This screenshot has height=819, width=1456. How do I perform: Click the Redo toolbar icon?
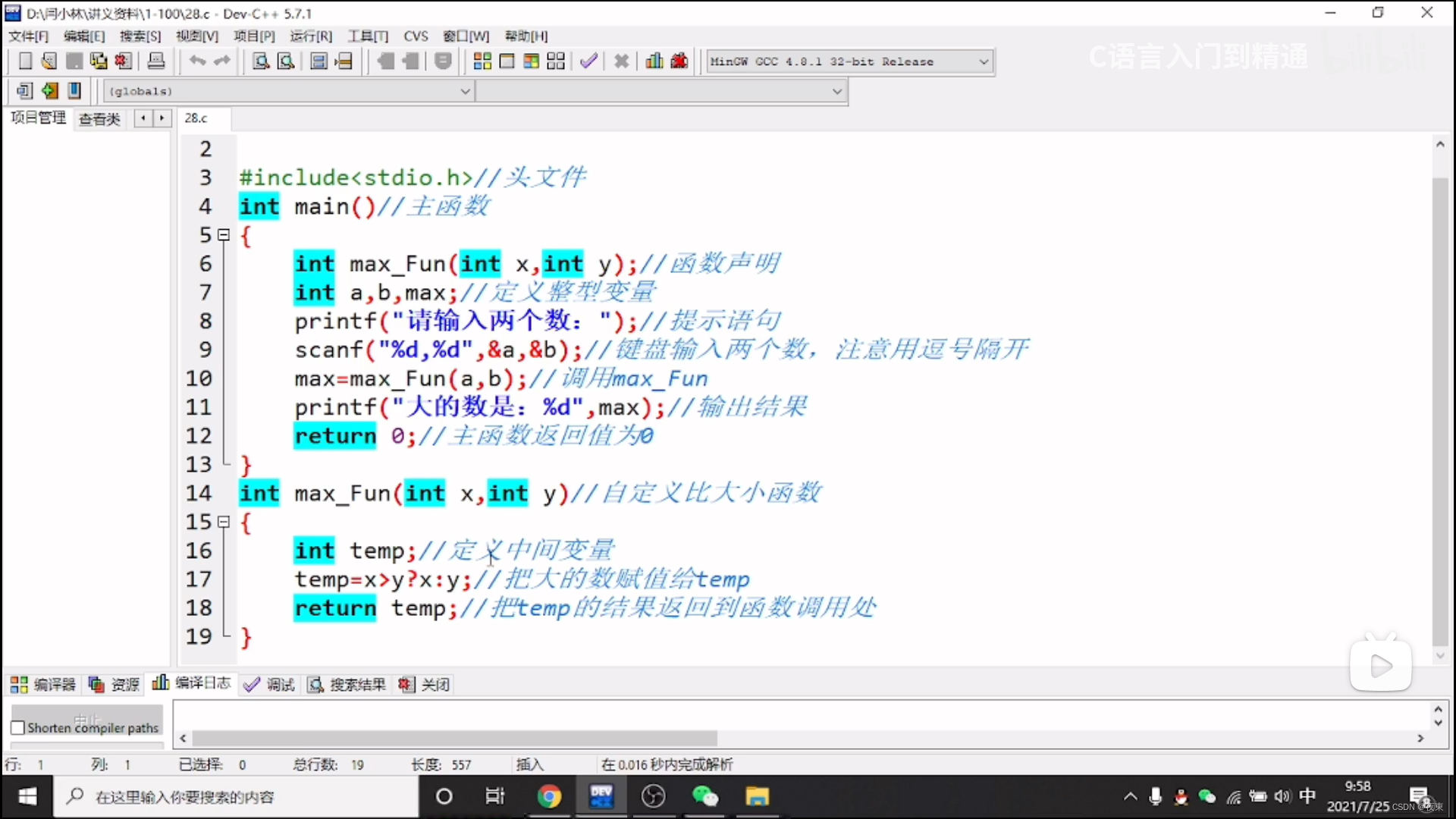[x=222, y=61]
